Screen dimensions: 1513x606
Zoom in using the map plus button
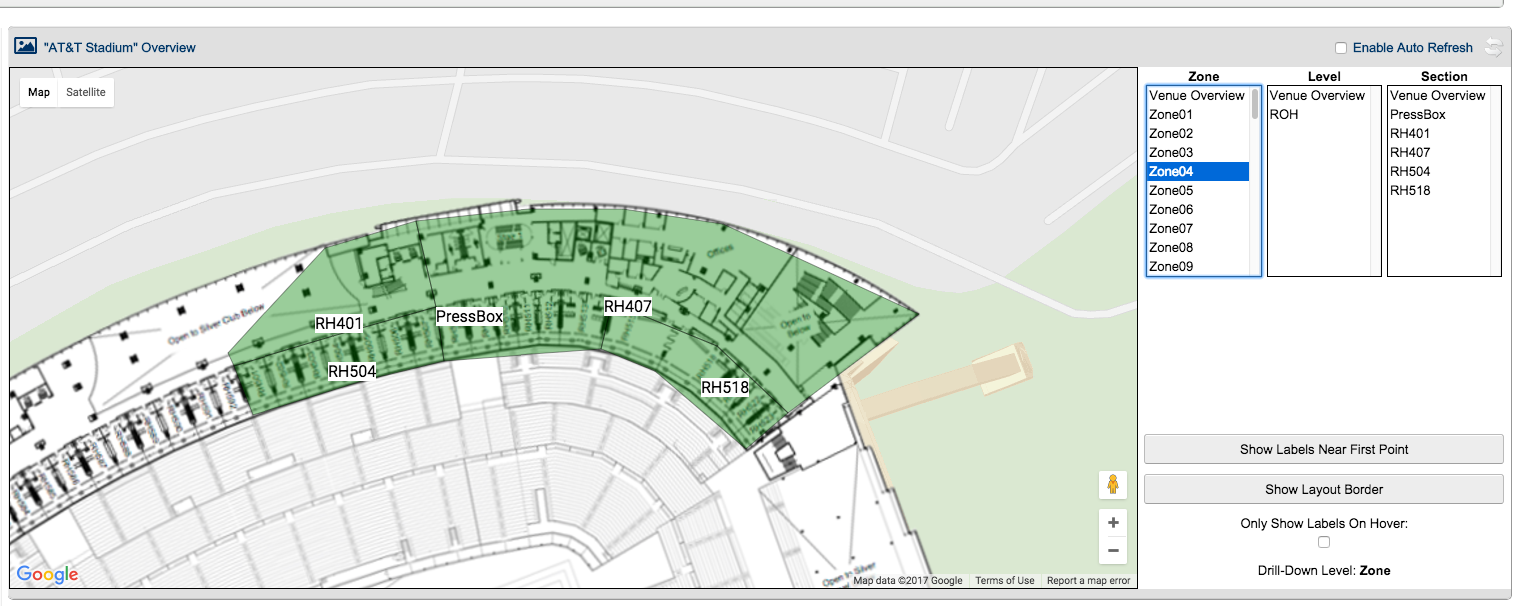tap(1112, 523)
